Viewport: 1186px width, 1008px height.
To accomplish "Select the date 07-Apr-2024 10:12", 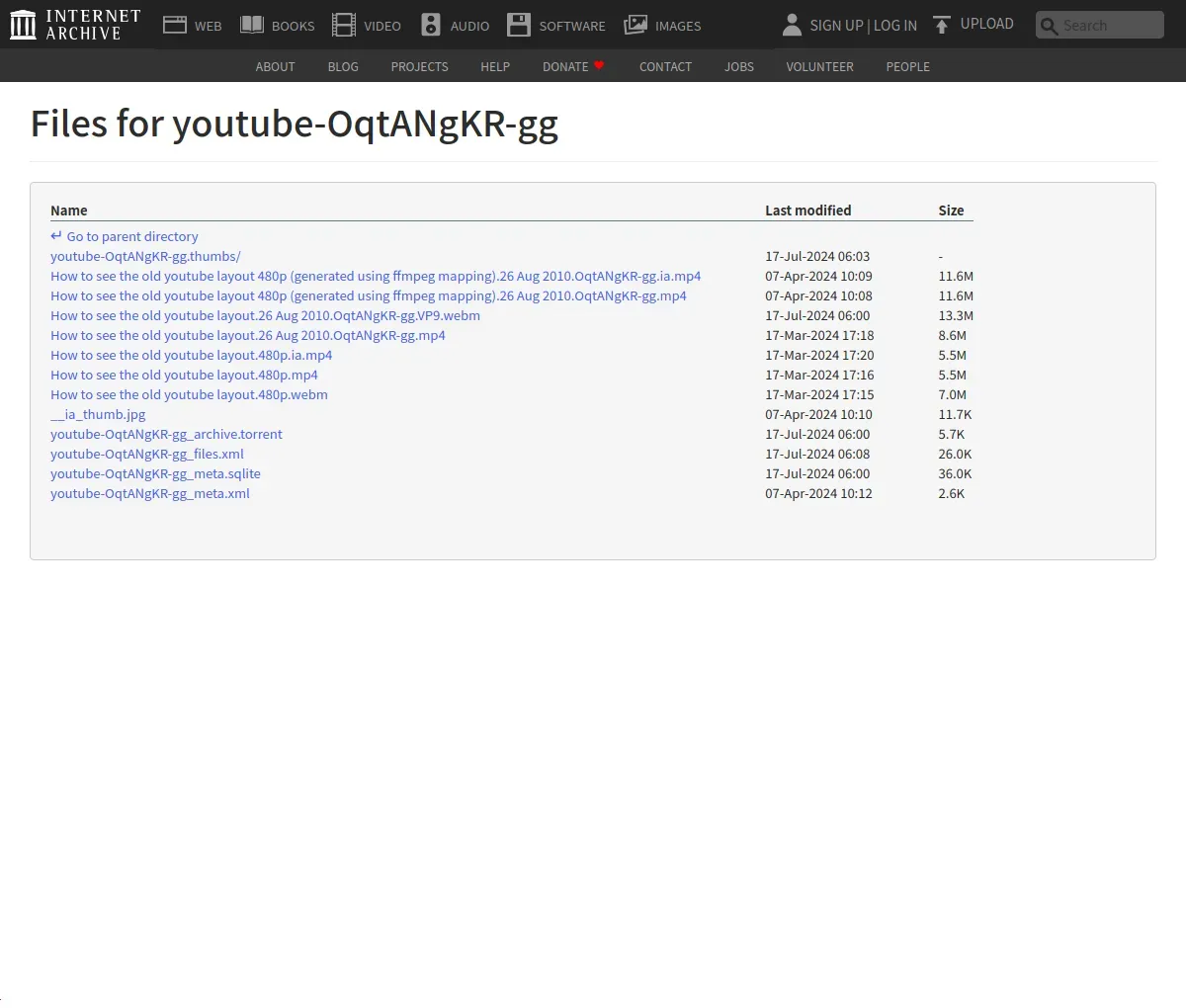I will 818,493.
